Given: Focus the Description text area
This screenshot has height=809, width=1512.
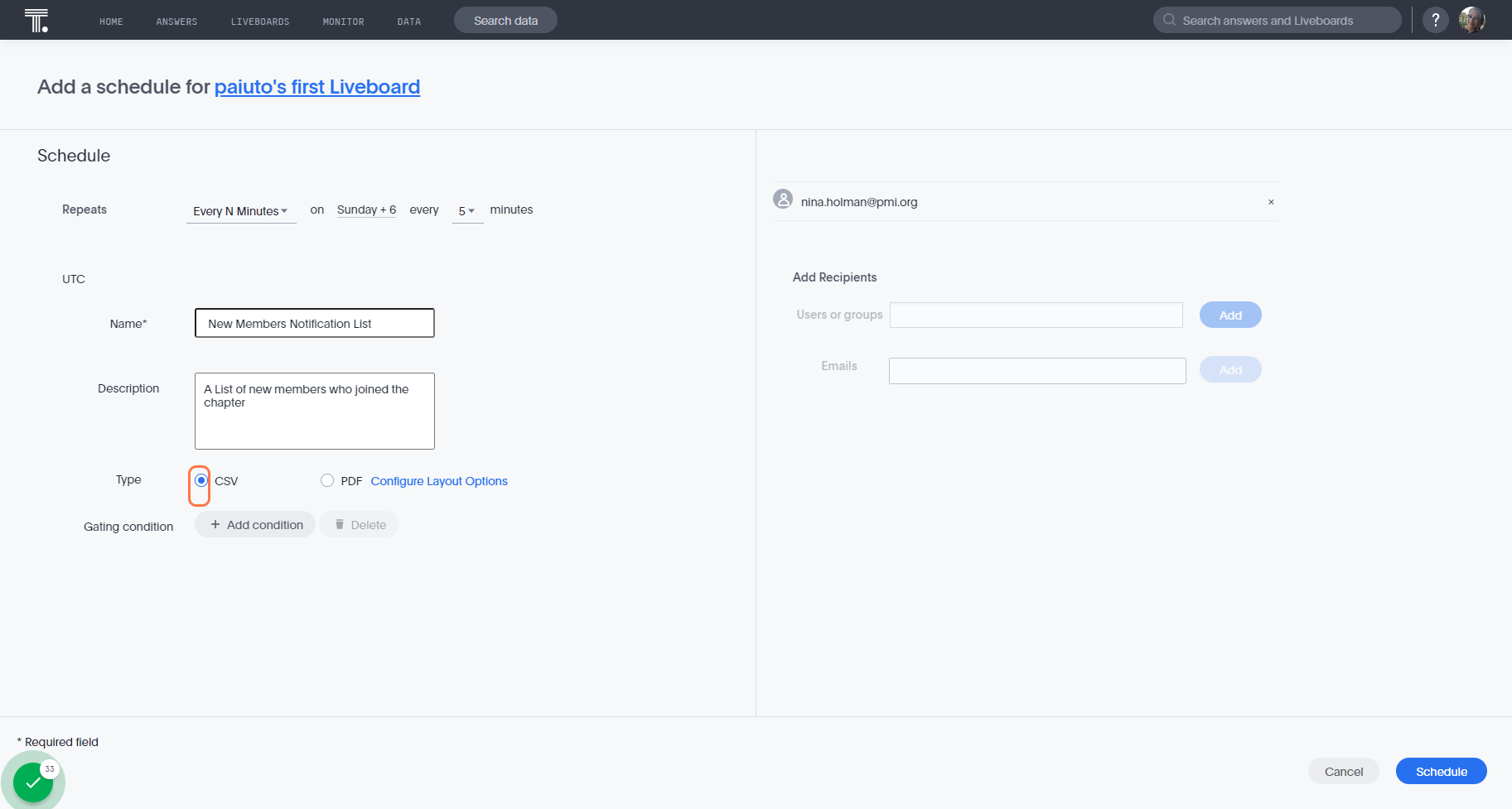Looking at the screenshot, I should click(315, 411).
